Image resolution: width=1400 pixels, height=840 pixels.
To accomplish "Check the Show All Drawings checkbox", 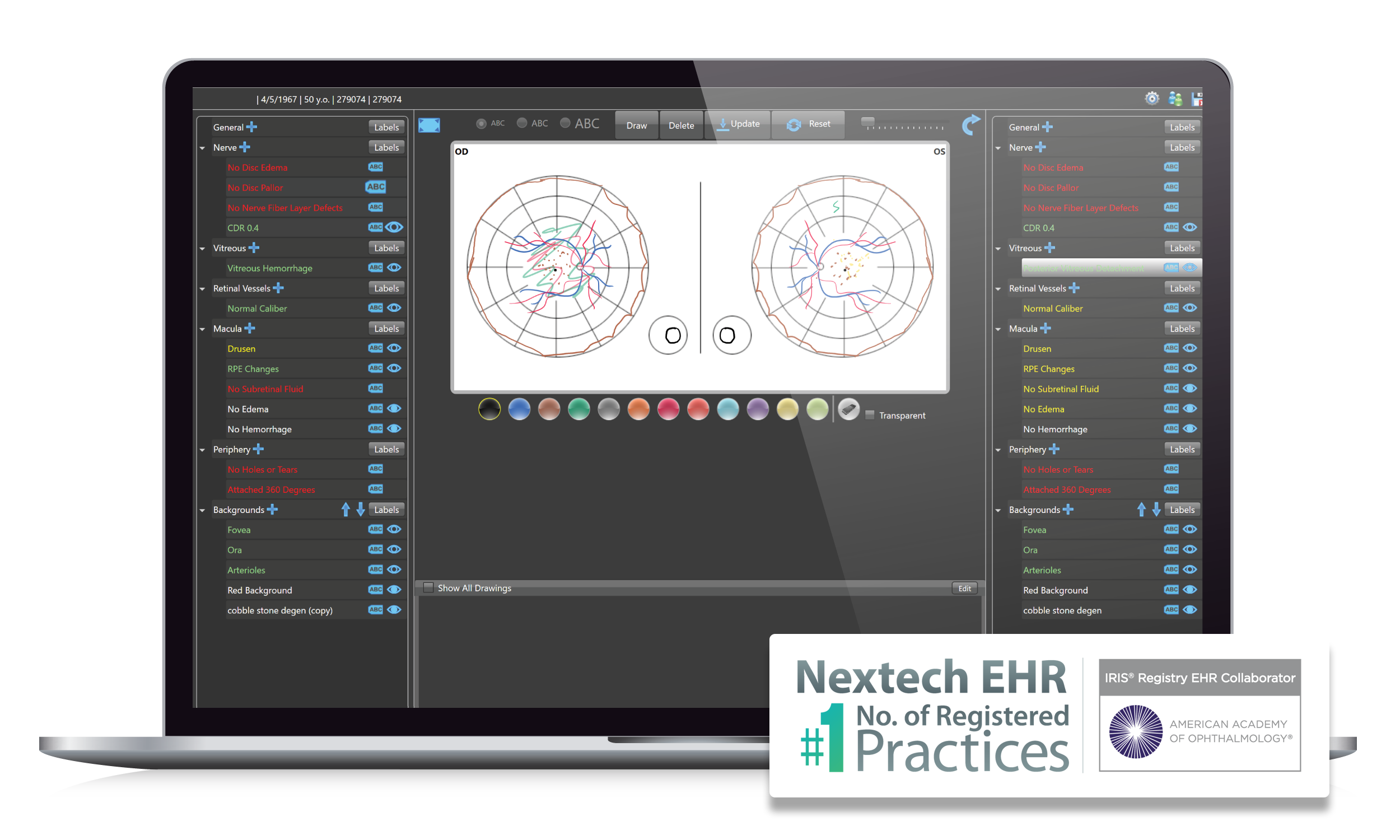I will click(x=428, y=587).
